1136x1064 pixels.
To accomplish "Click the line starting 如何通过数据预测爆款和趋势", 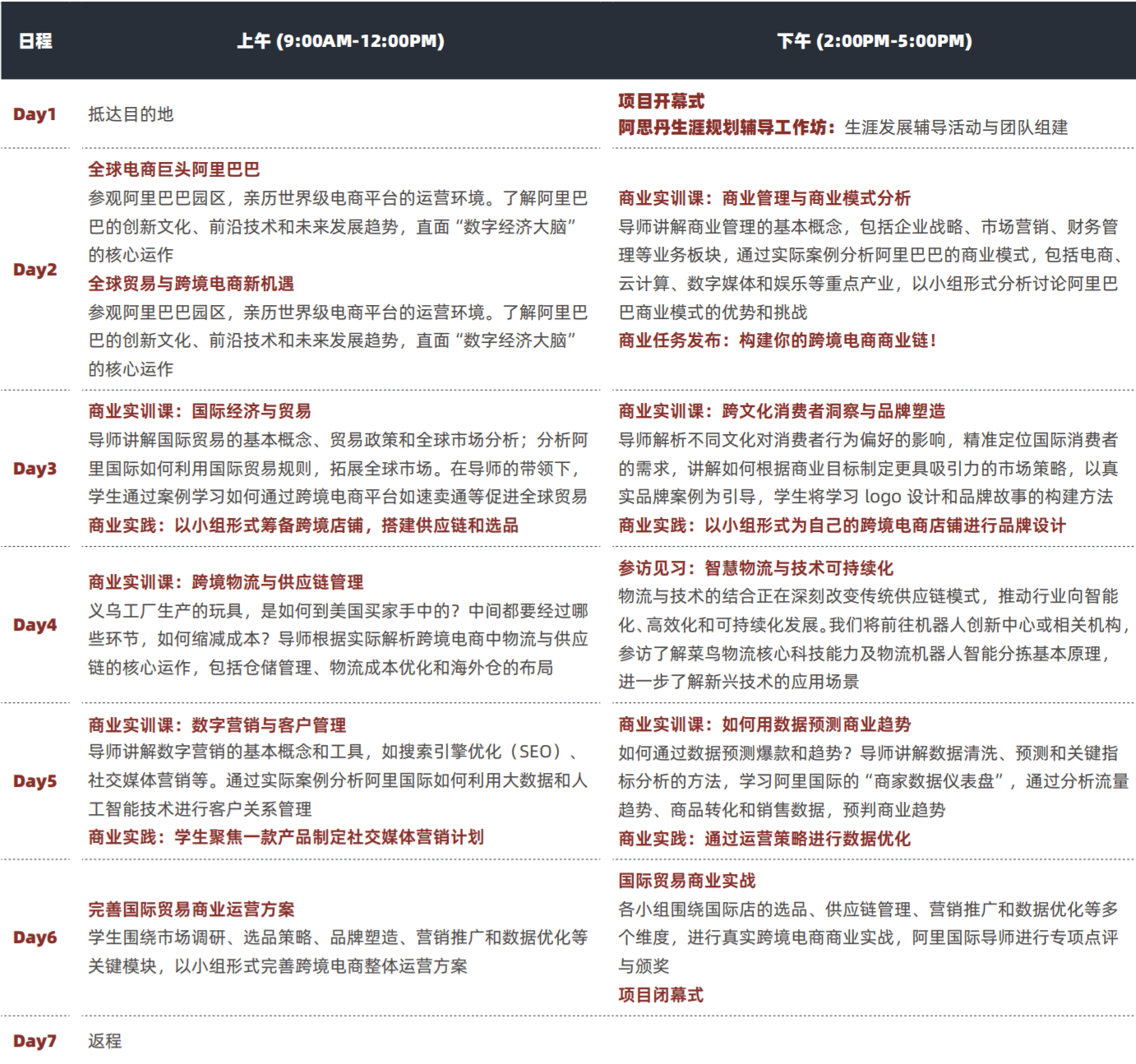I will (x=869, y=753).
